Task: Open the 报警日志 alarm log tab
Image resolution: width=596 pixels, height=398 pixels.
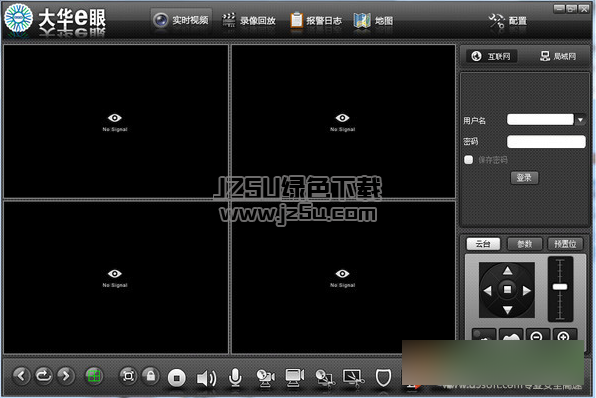Action: point(316,20)
